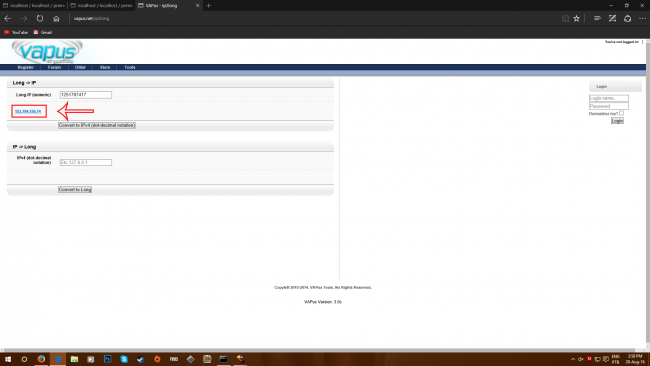Image resolution: width=650 pixels, height=366 pixels.
Task: Focus the Long IP numeric field
Action: tap(86, 95)
